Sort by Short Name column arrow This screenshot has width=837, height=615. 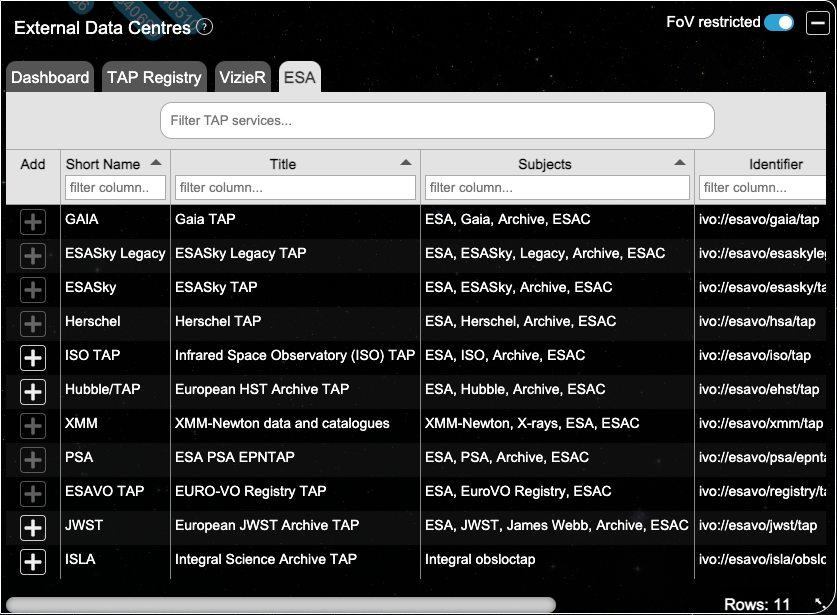(156, 163)
